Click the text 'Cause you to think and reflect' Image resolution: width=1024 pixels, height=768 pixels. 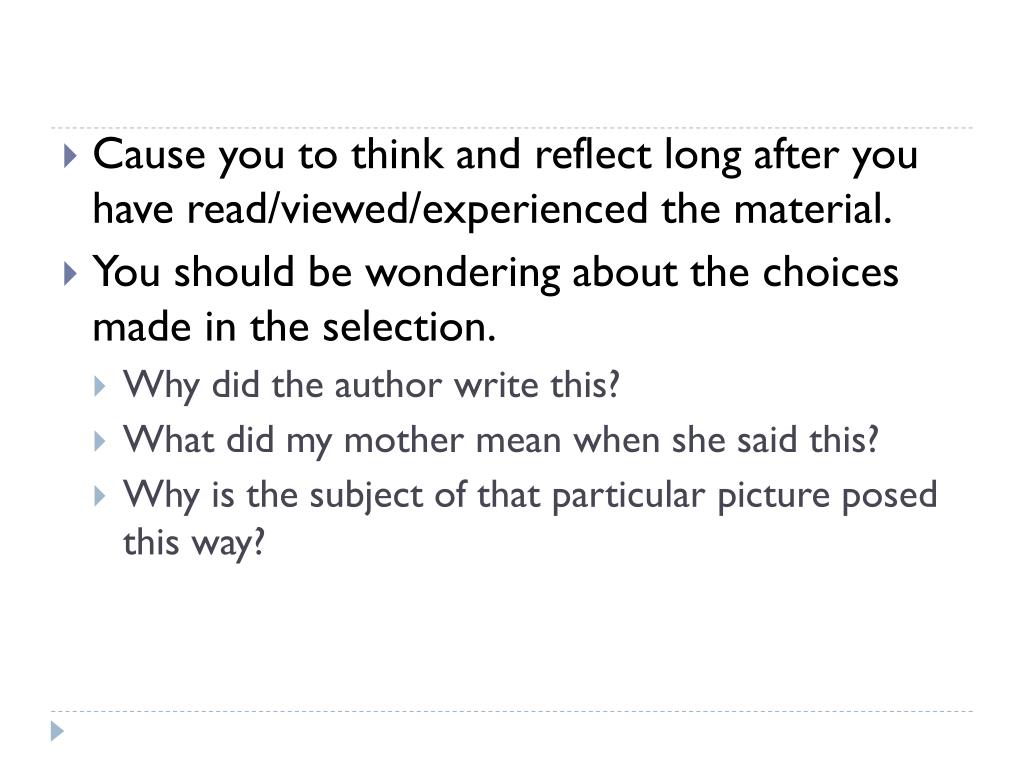pyautogui.click(x=372, y=155)
